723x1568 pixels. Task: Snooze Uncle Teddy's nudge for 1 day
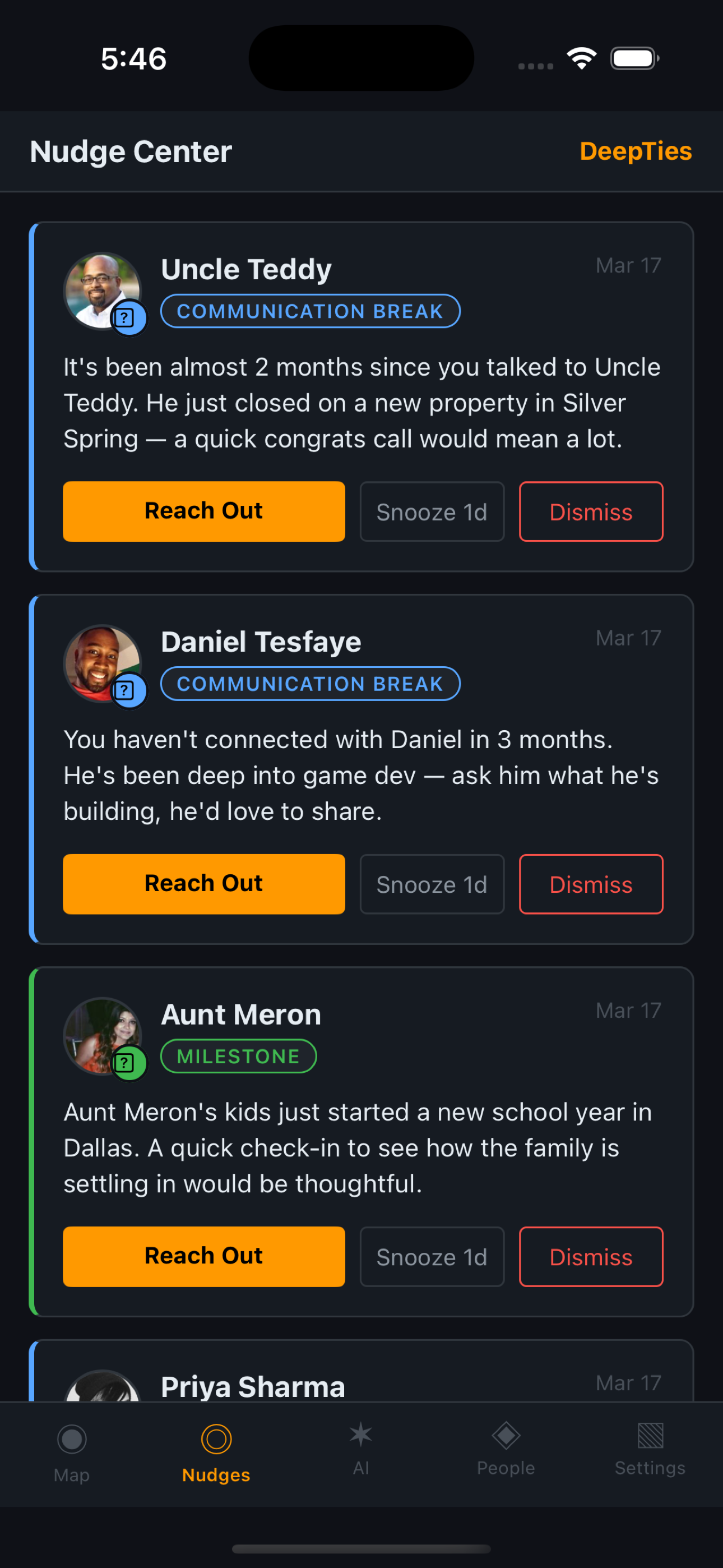coord(432,511)
